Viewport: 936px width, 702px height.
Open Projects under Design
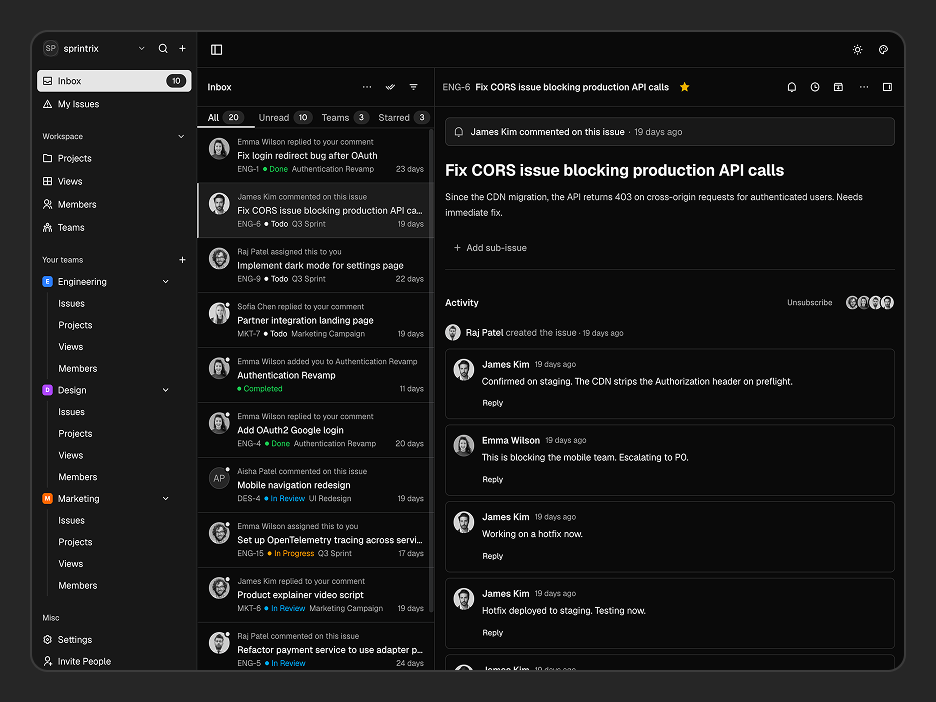(75, 433)
